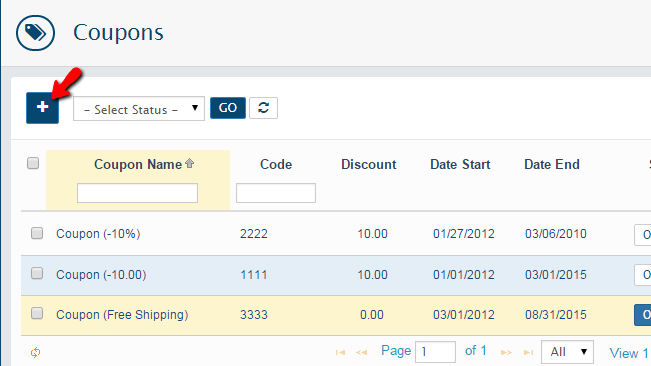Click date end 03/01/2015
This screenshot has width=651, height=366.
(x=556, y=275)
